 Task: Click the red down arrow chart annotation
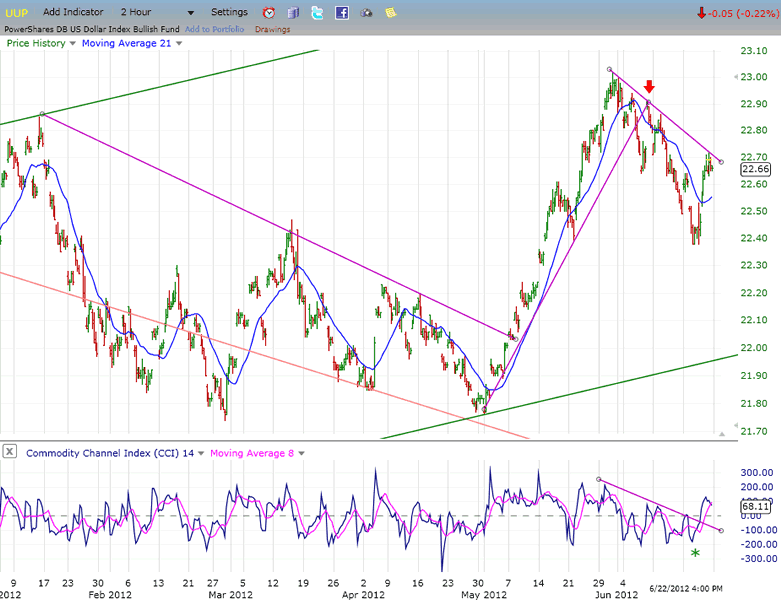(x=649, y=88)
